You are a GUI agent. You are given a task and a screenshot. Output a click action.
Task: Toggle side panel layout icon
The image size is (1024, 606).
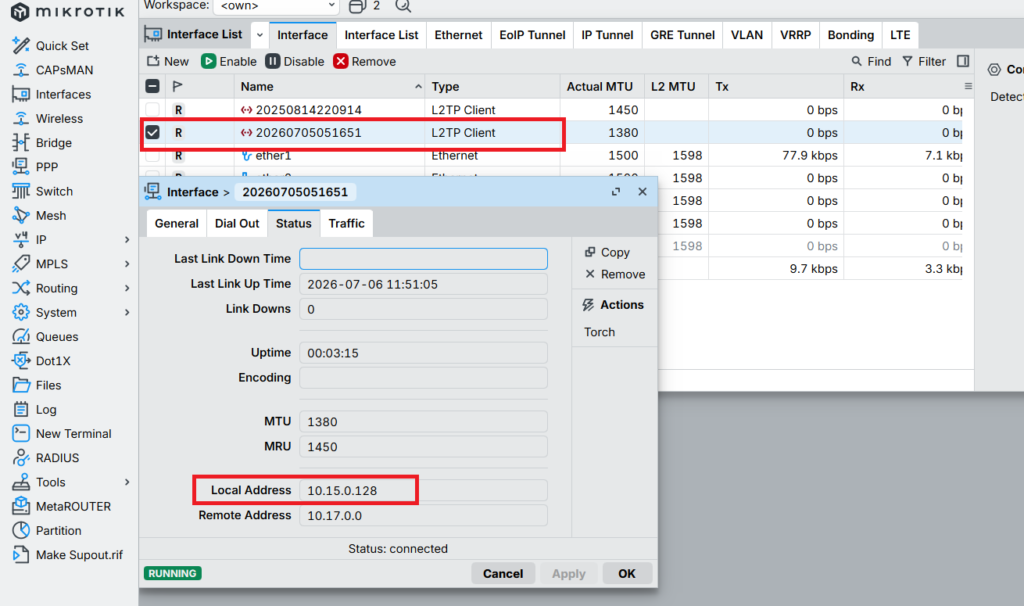point(963,61)
